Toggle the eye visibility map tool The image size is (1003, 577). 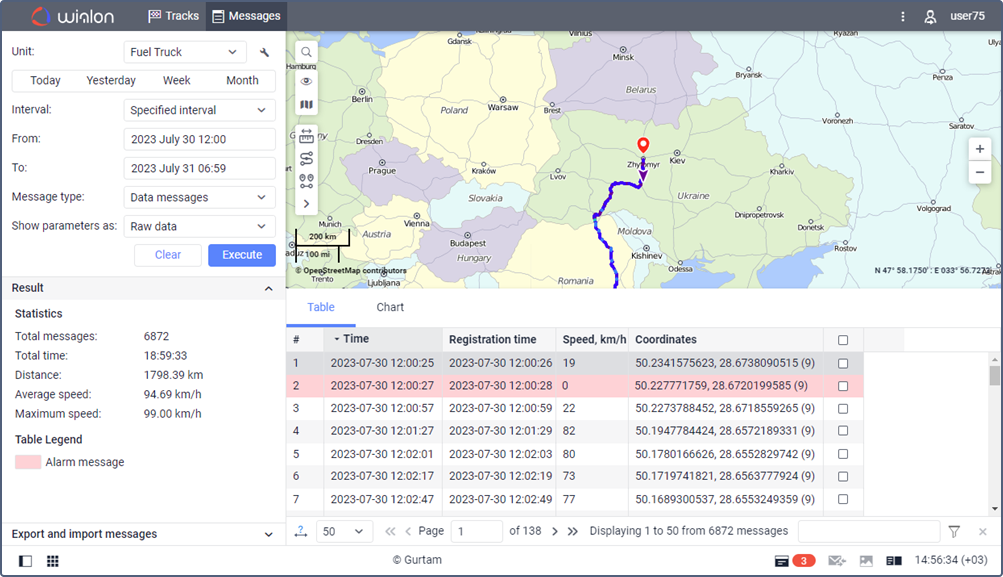coord(306,81)
